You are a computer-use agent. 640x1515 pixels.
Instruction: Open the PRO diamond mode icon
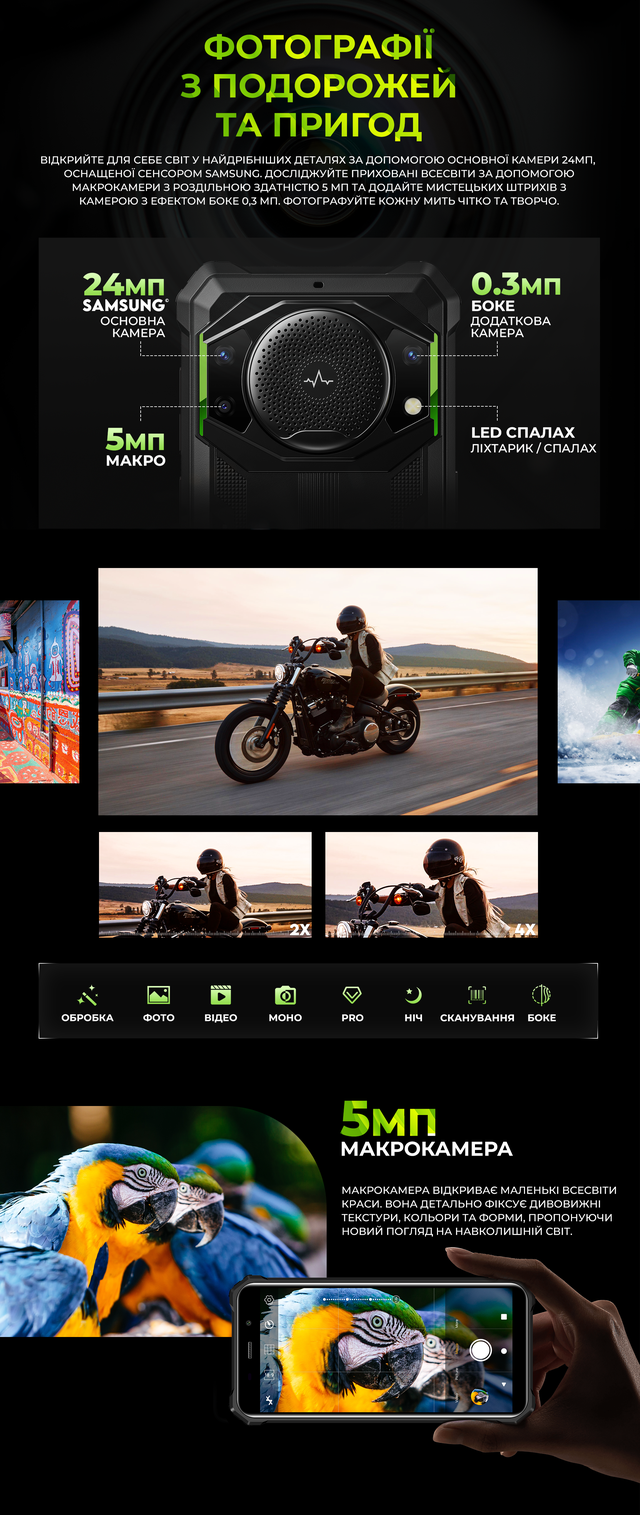[x=352, y=996]
